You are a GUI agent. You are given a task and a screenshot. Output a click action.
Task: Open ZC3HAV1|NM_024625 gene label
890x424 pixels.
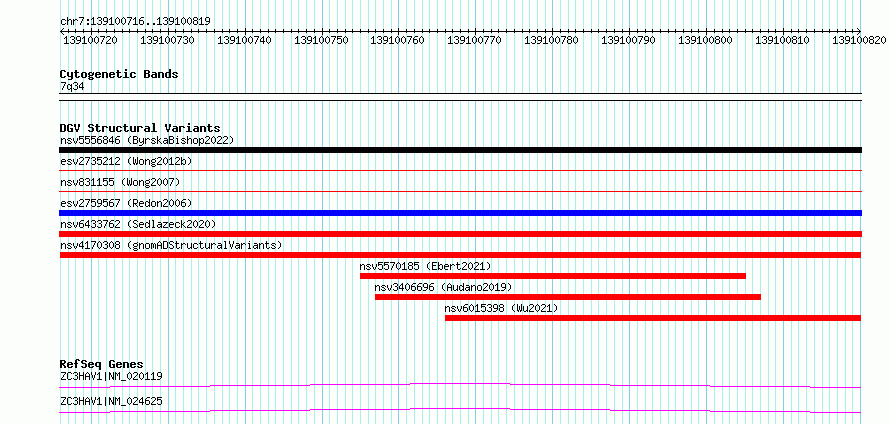click(111, 401)
